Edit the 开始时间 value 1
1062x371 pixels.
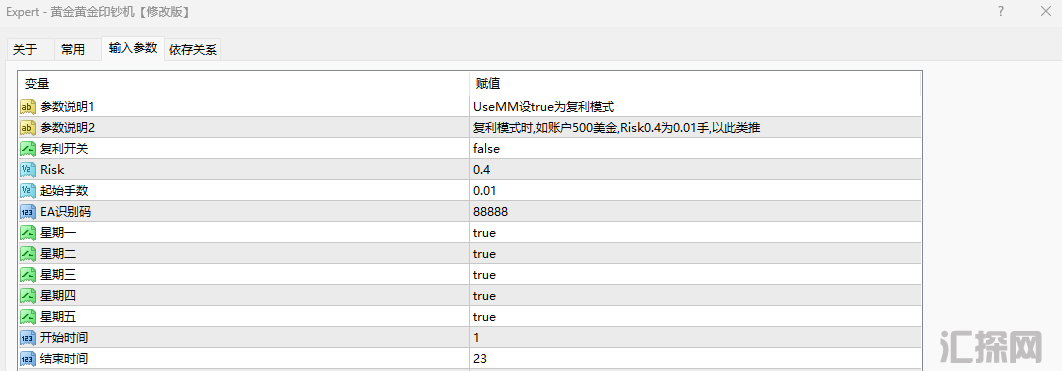click(x=695, y=338)
